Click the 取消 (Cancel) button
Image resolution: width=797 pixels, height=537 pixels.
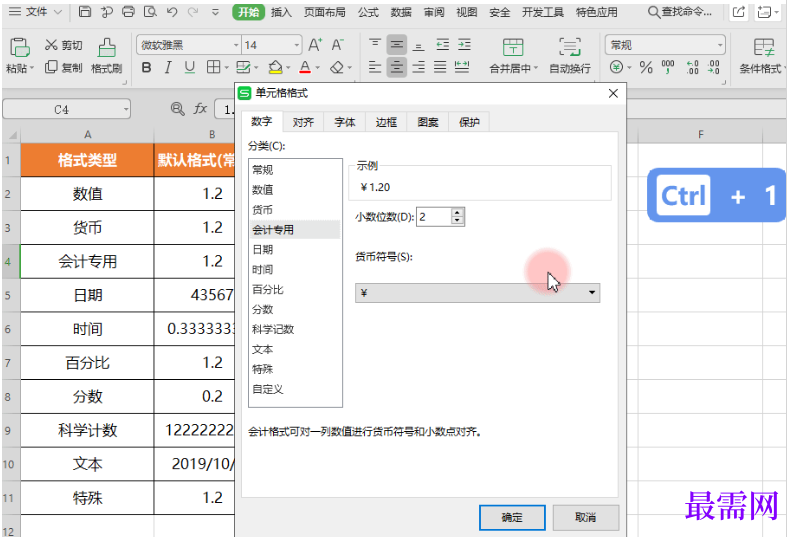pos(586,517)
